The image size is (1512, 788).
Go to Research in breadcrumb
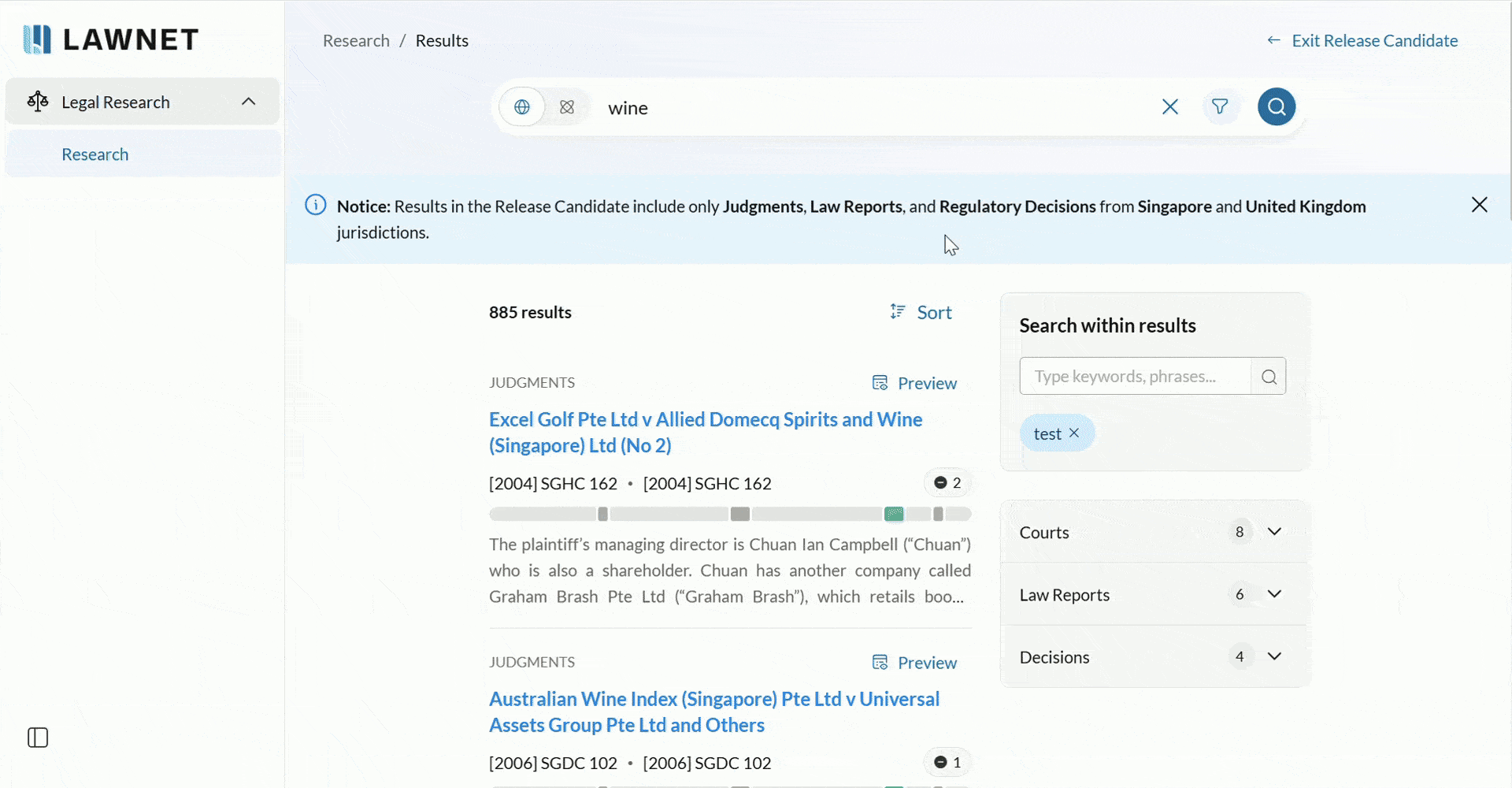coord(356,41)
